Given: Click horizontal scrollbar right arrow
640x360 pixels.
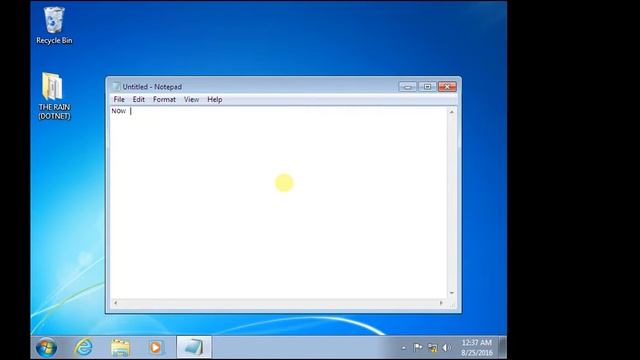Looking at the screenshot, I should tap(441, 303).
